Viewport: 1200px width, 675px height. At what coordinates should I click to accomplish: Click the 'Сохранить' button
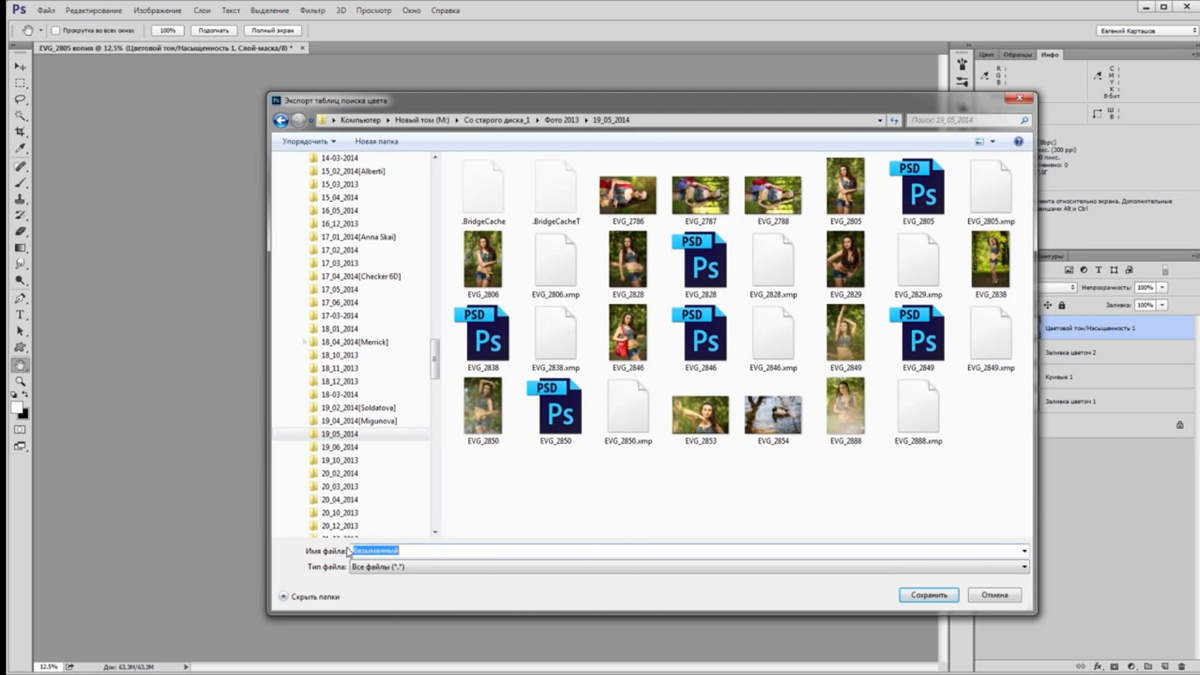coord(928,595)
